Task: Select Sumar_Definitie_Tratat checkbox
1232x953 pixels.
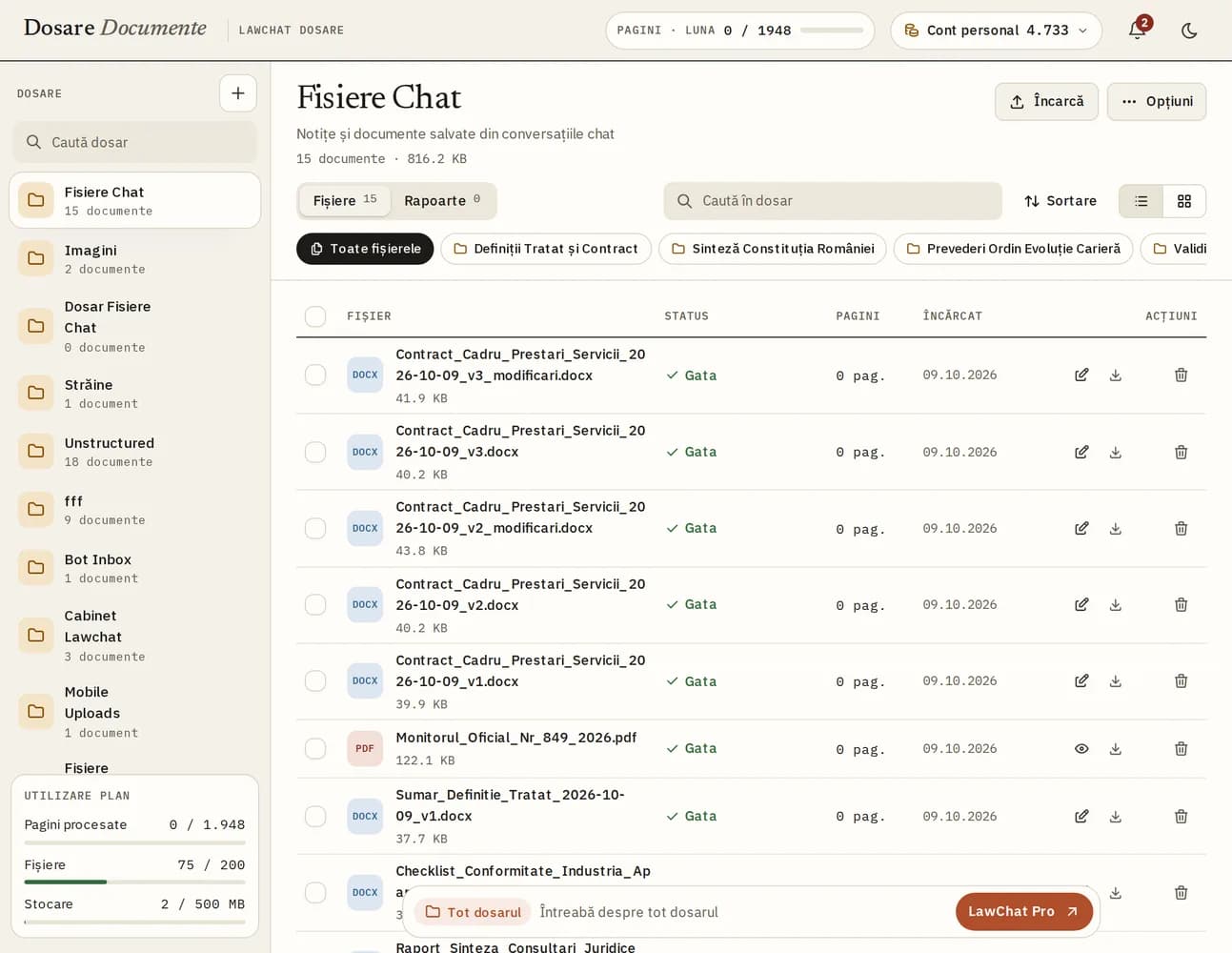Action: click(x=315, y=817)
